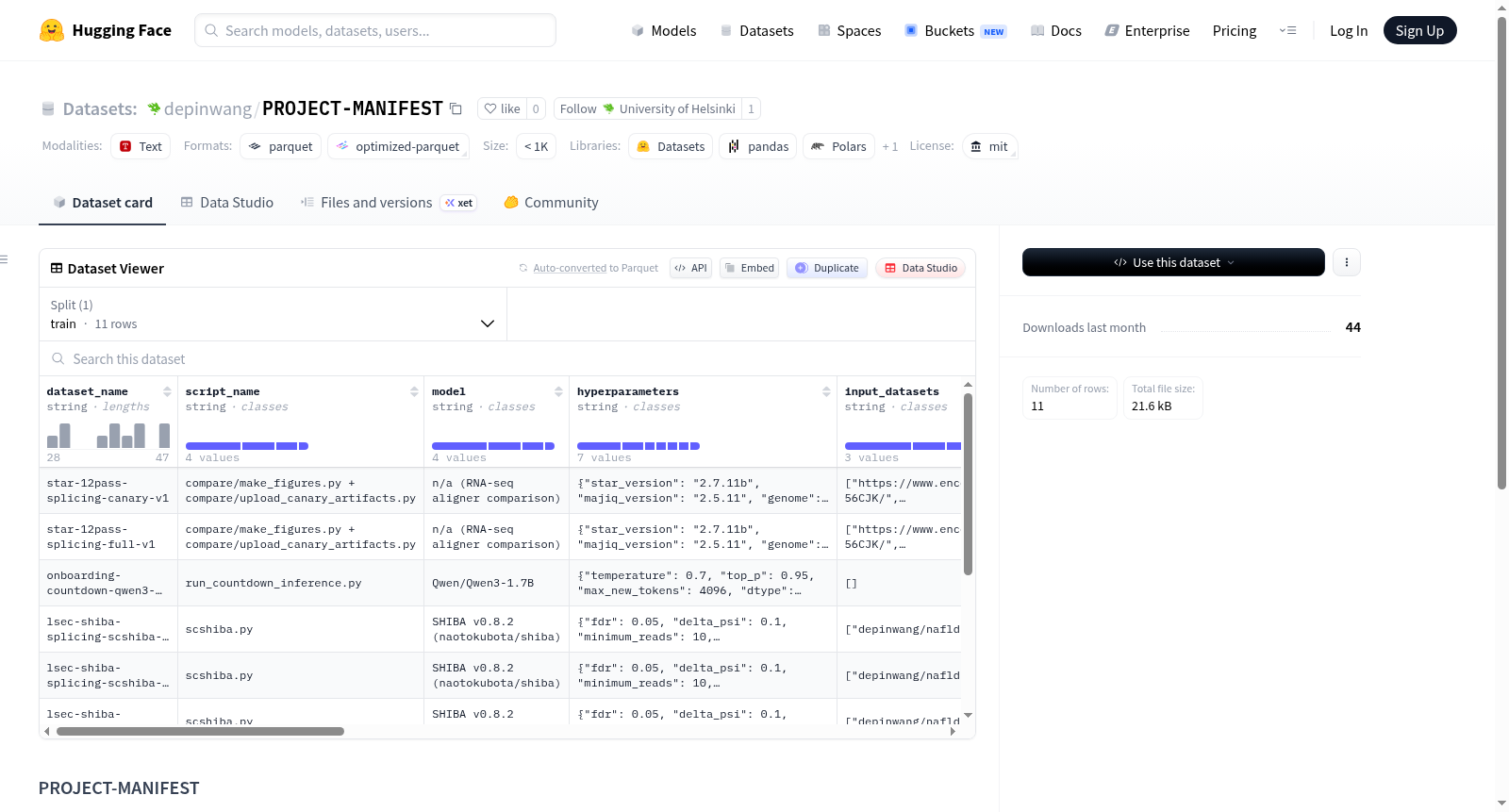This screenshot has width=1509, height=812.
Task: Copy dataset name with the copy icon
Action: 456,108
